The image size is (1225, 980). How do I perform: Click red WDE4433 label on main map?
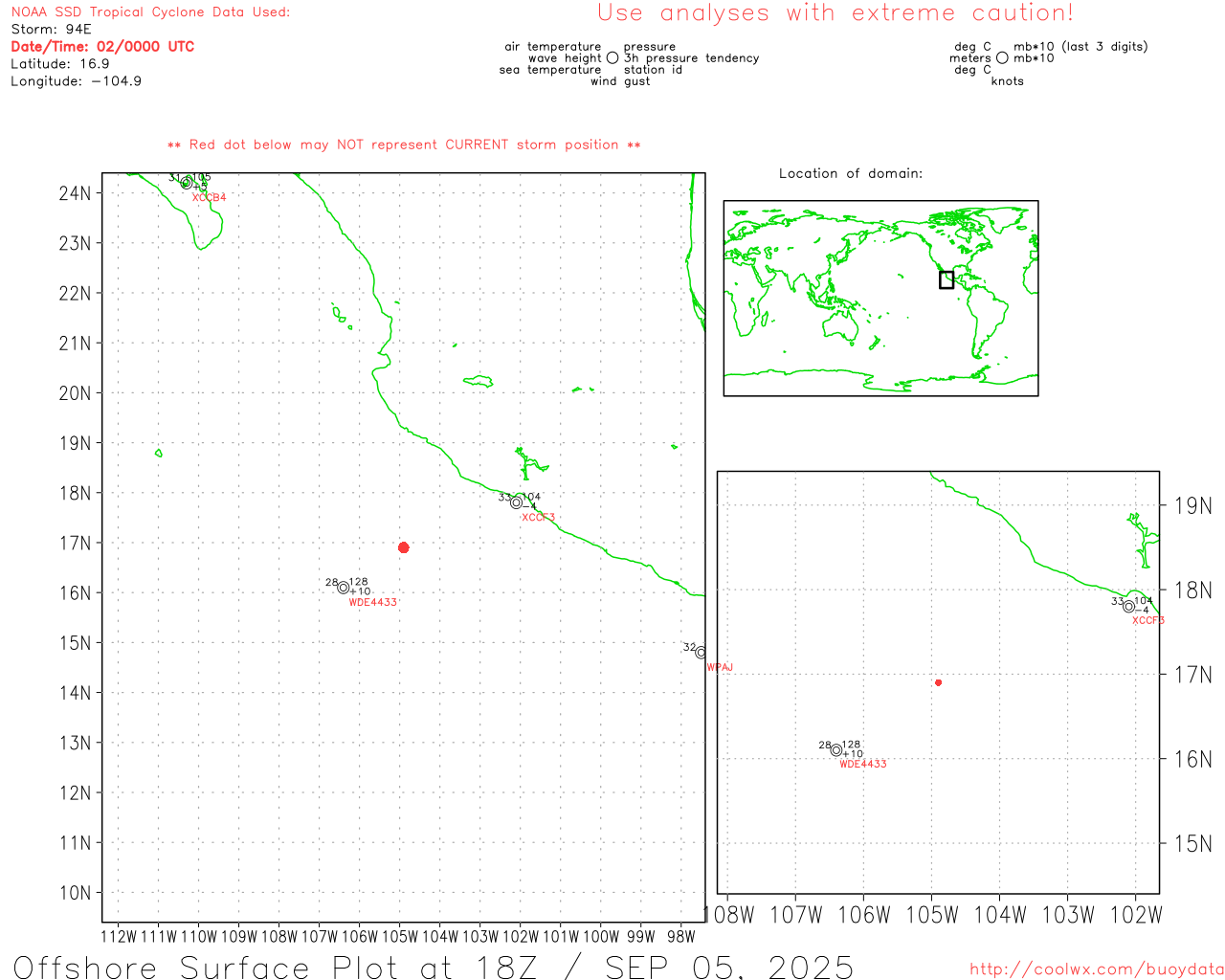coord(373,603)
